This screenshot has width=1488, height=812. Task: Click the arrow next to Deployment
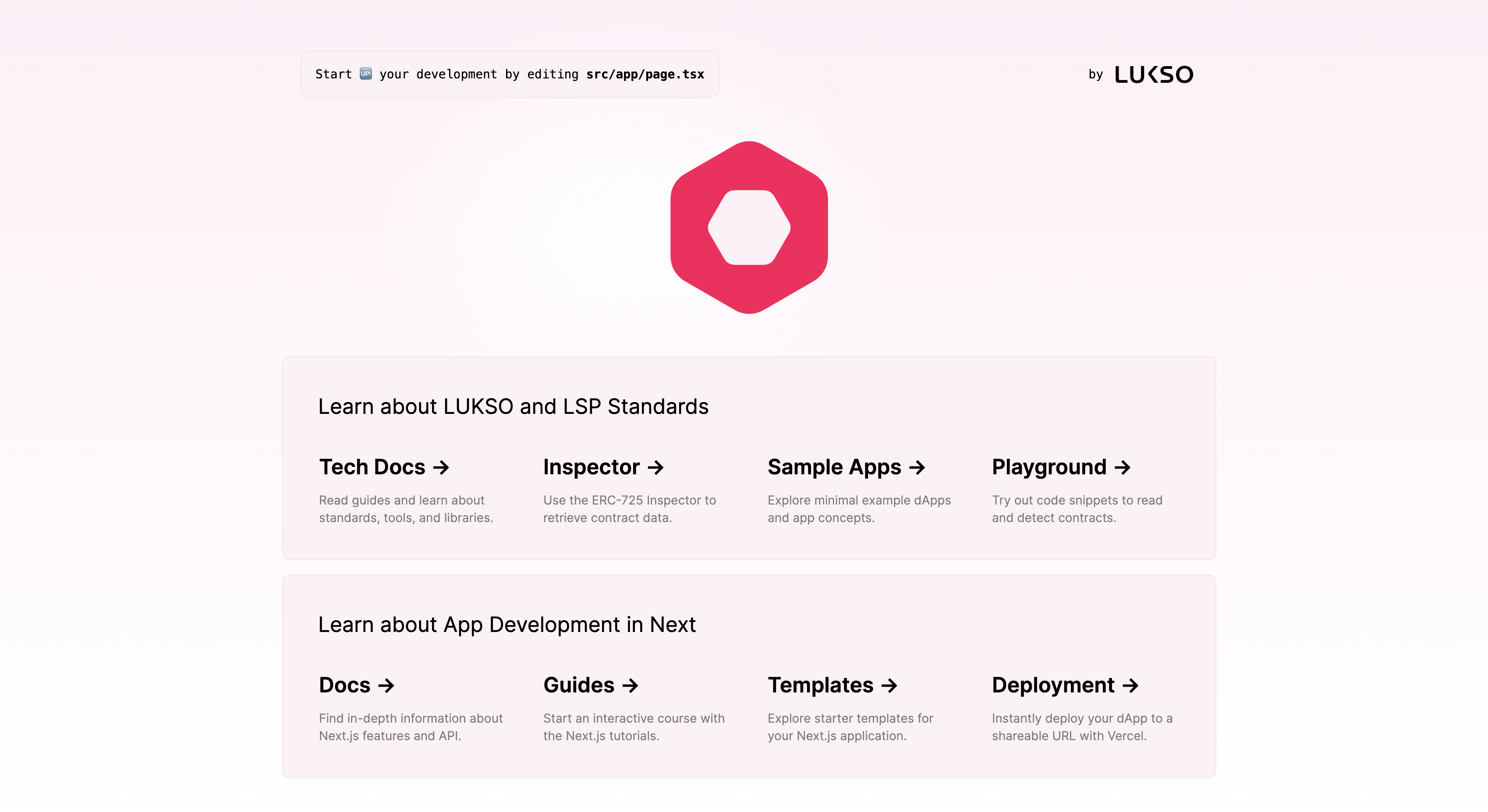tap(1130, 685)
